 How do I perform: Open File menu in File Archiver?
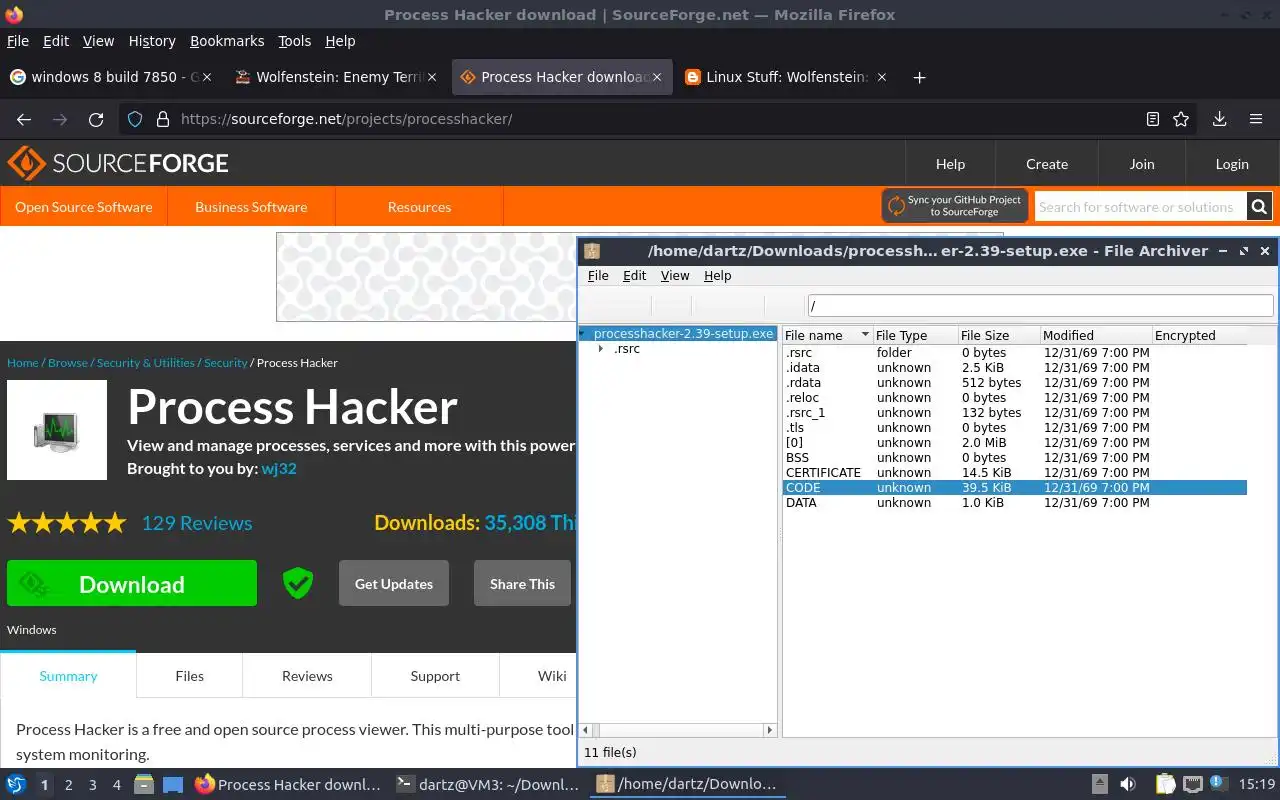[x=598, y=276]
